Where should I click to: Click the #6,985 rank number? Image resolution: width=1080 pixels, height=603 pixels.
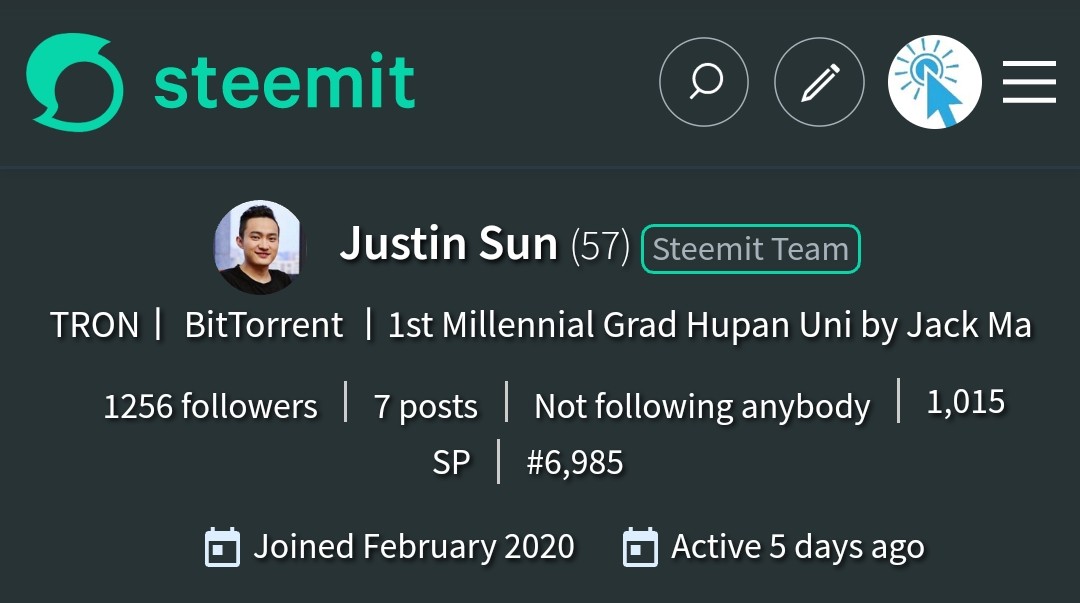(x=575, y=462)
